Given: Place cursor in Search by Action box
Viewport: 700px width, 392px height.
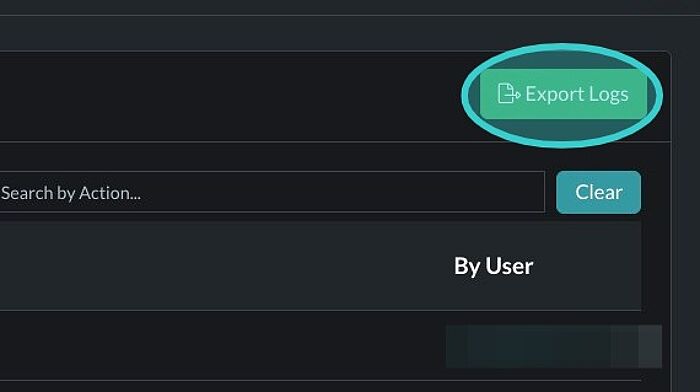Looking at the screenshot, I should pos(272,192).
